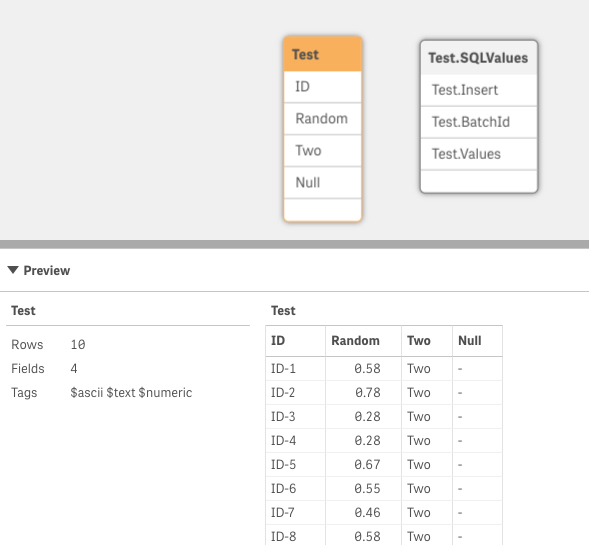
Task: Select the Test.BatchId field
Action: point(479,122)
